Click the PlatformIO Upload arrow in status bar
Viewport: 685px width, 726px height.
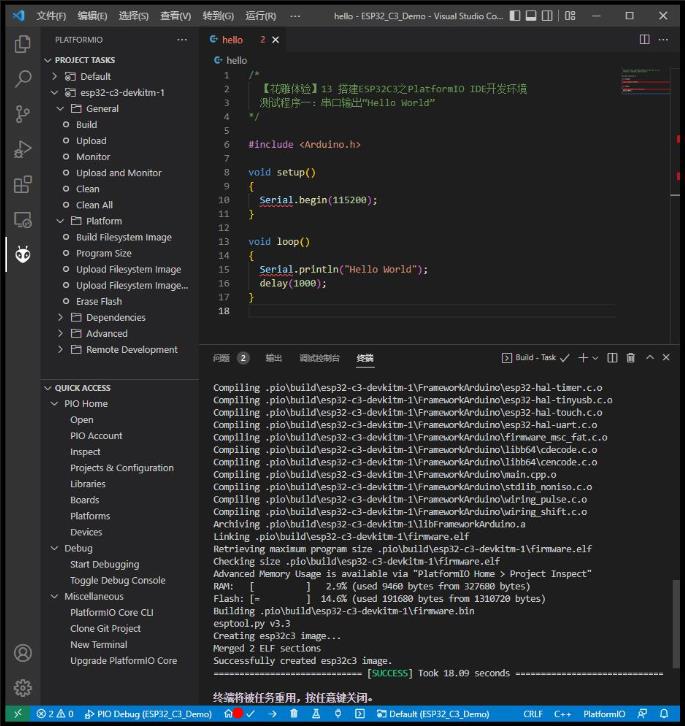point(272,713)
